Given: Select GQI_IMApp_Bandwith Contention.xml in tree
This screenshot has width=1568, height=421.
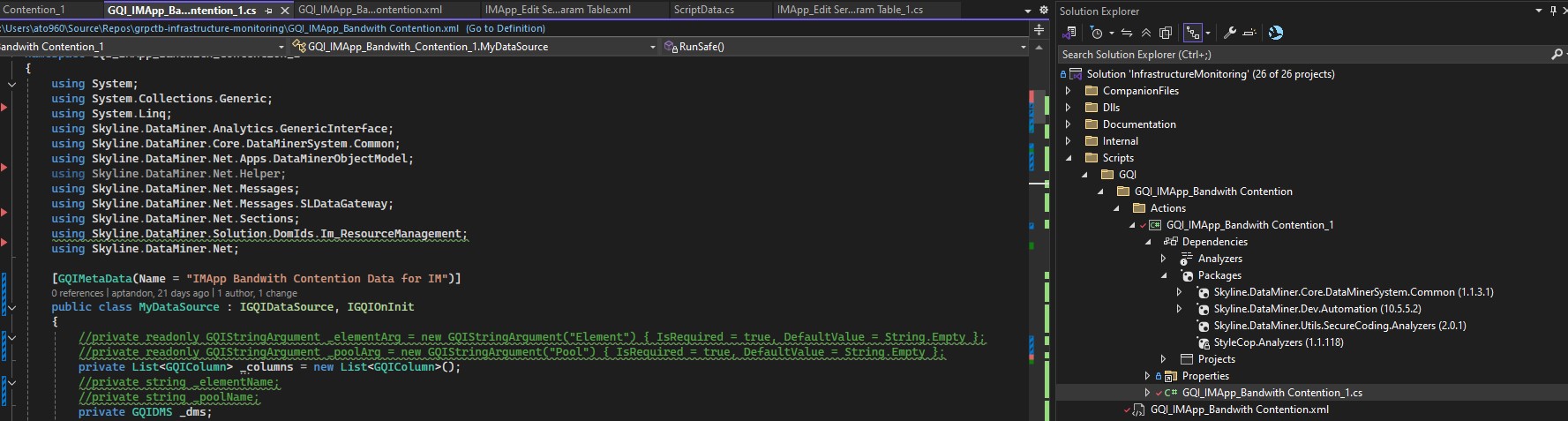Looking at the screenshot, I should click(1239, 410).
